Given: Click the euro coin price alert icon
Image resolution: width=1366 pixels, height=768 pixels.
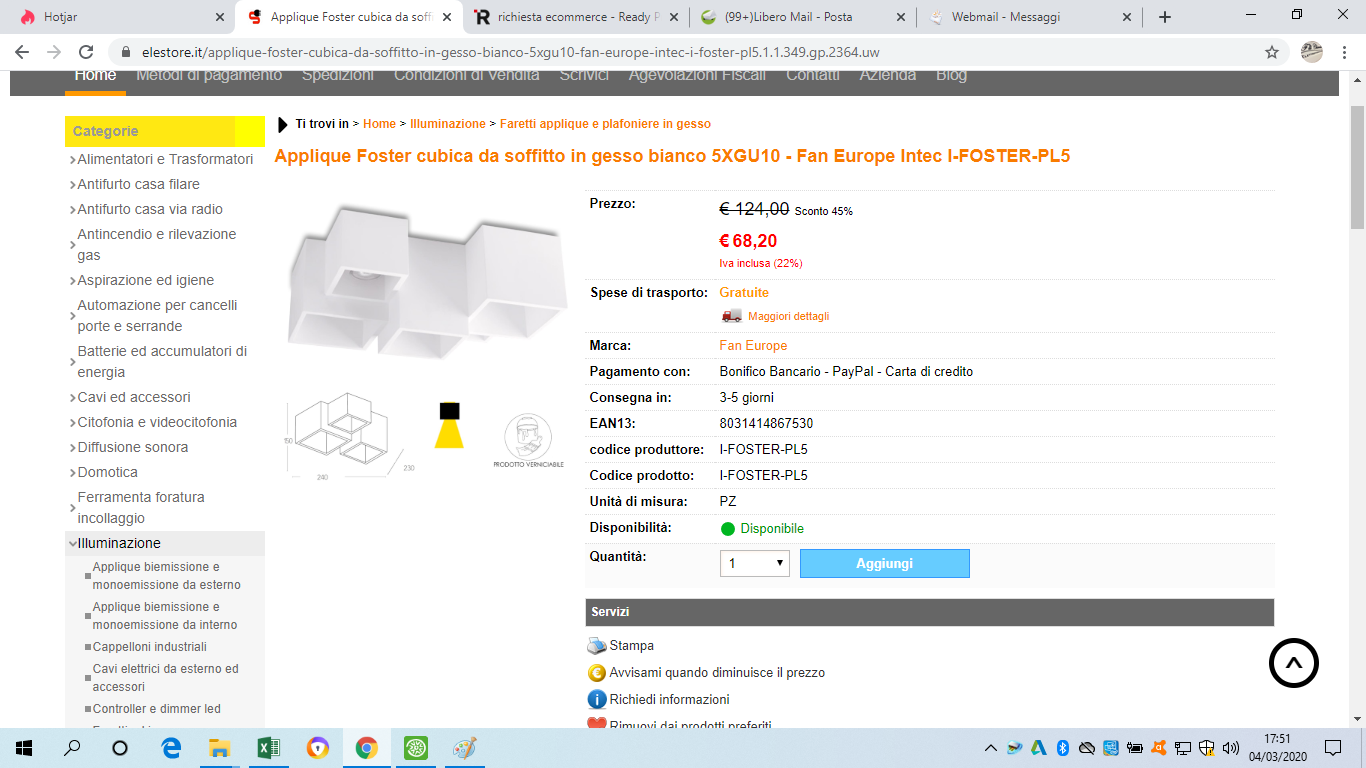Looking at the screenshot, I should pyautogui.click(x=597, y=673).
